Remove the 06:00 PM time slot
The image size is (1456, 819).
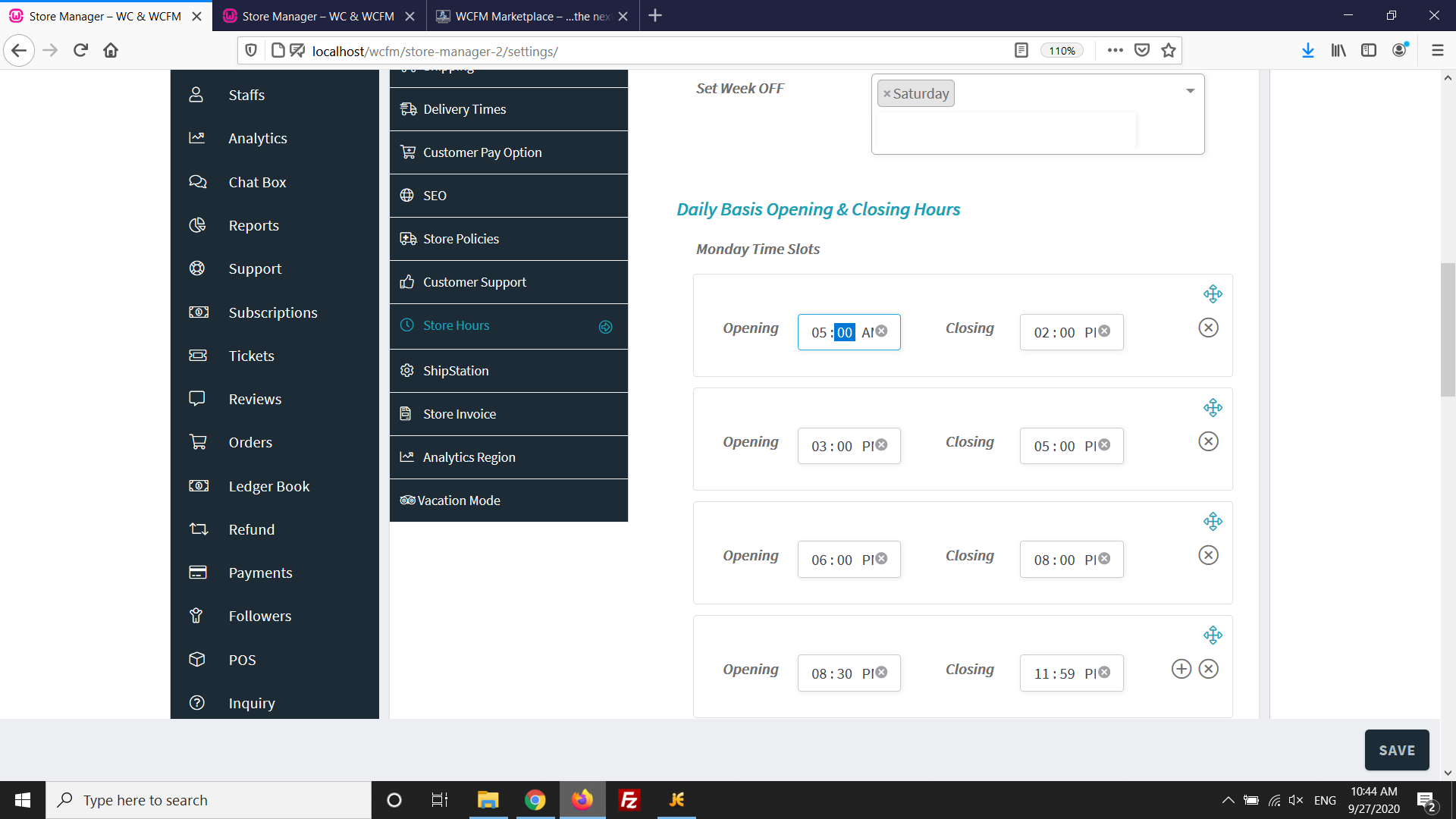(1209, 555)
